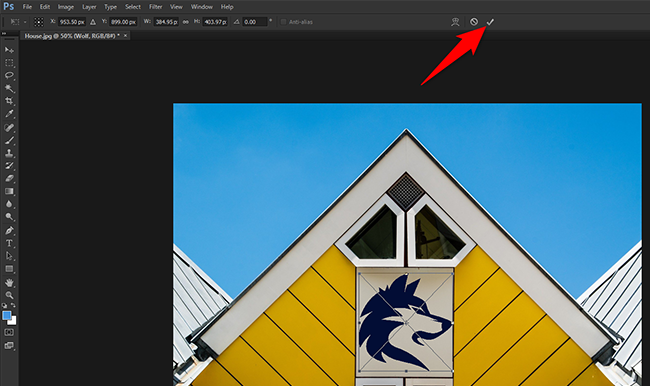Viewport: 650px width, 386px height.
Task: Switch to warp mode icon
Action: (x=455, y=22)
